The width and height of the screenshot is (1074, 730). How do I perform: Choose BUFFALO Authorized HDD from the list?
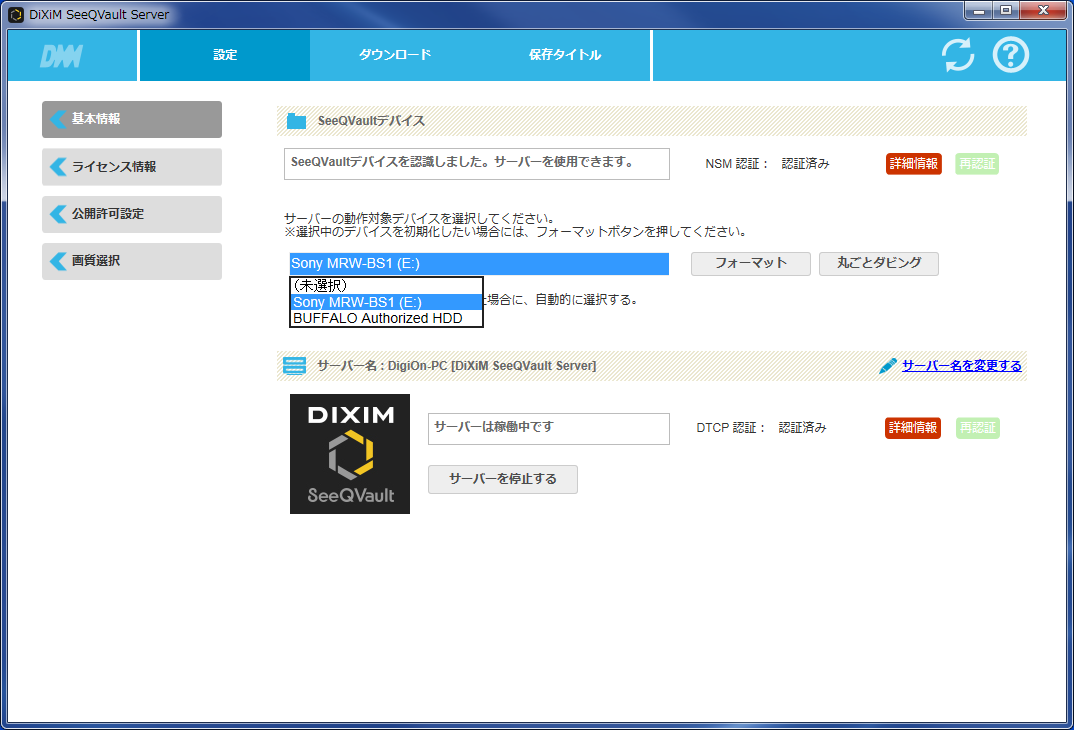click(386, 318)
